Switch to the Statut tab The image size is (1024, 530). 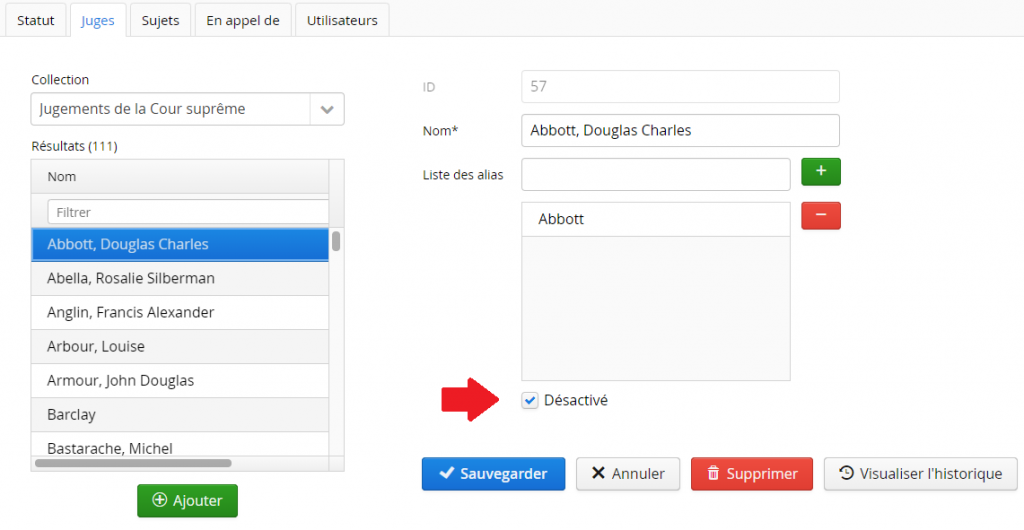pyautogui.click(x=36, y=20)
